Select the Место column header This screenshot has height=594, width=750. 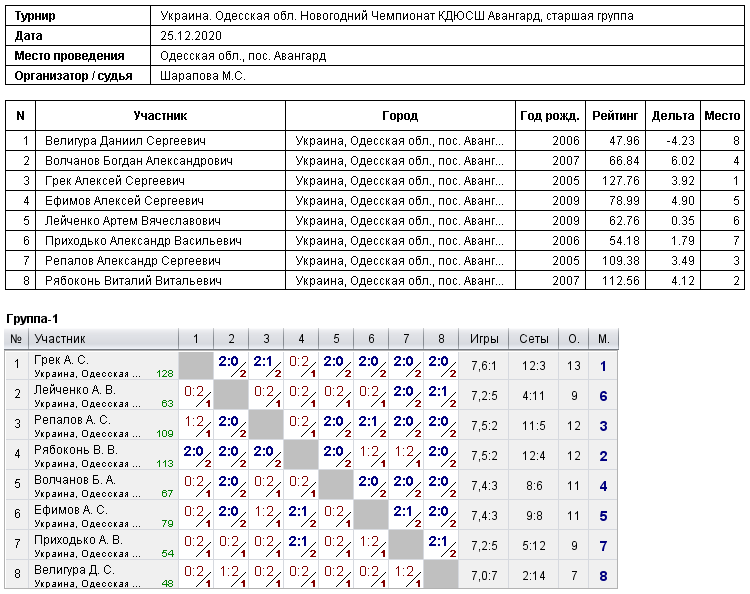(x=722, y=116)
